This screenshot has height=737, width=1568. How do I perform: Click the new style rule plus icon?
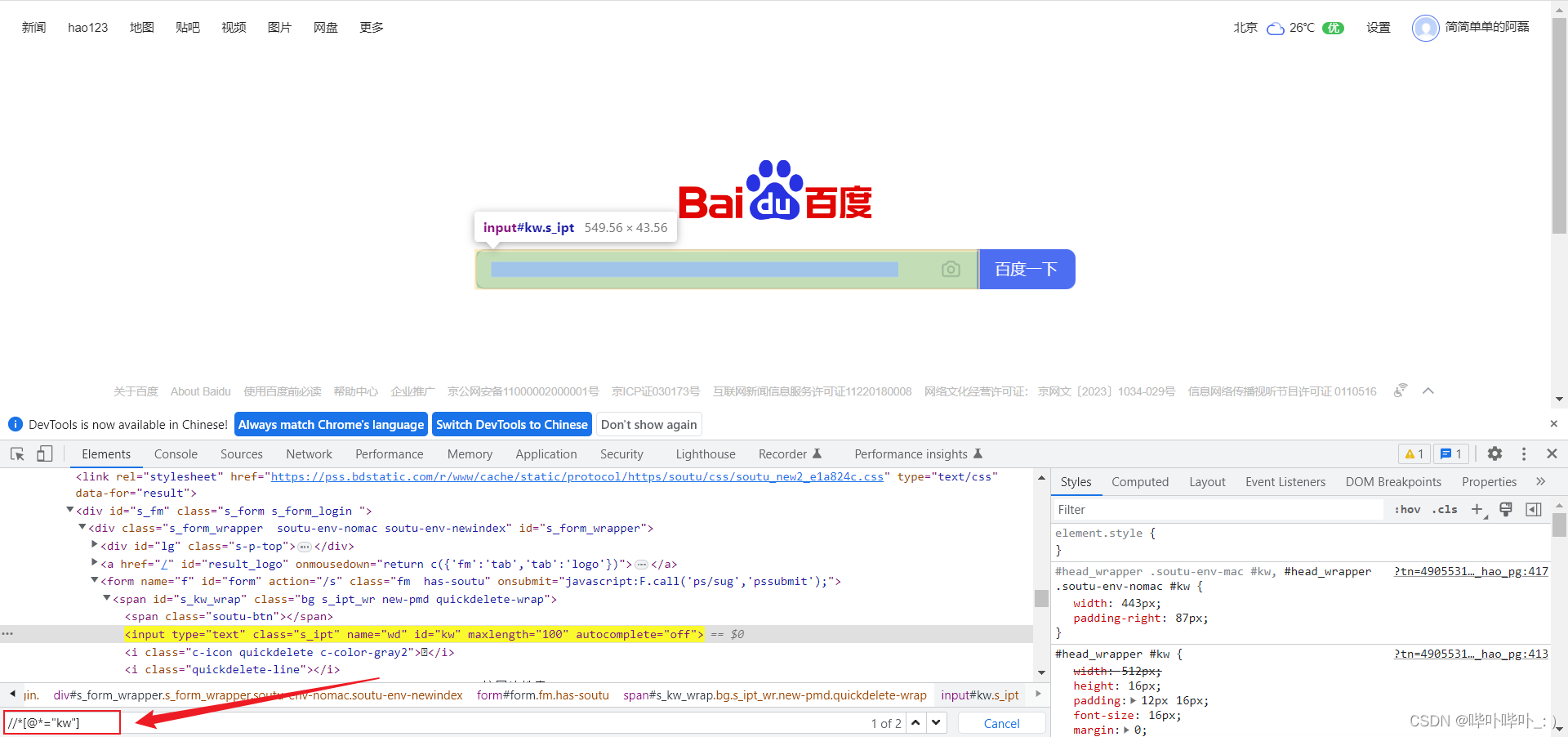[x=1477, y=509]
